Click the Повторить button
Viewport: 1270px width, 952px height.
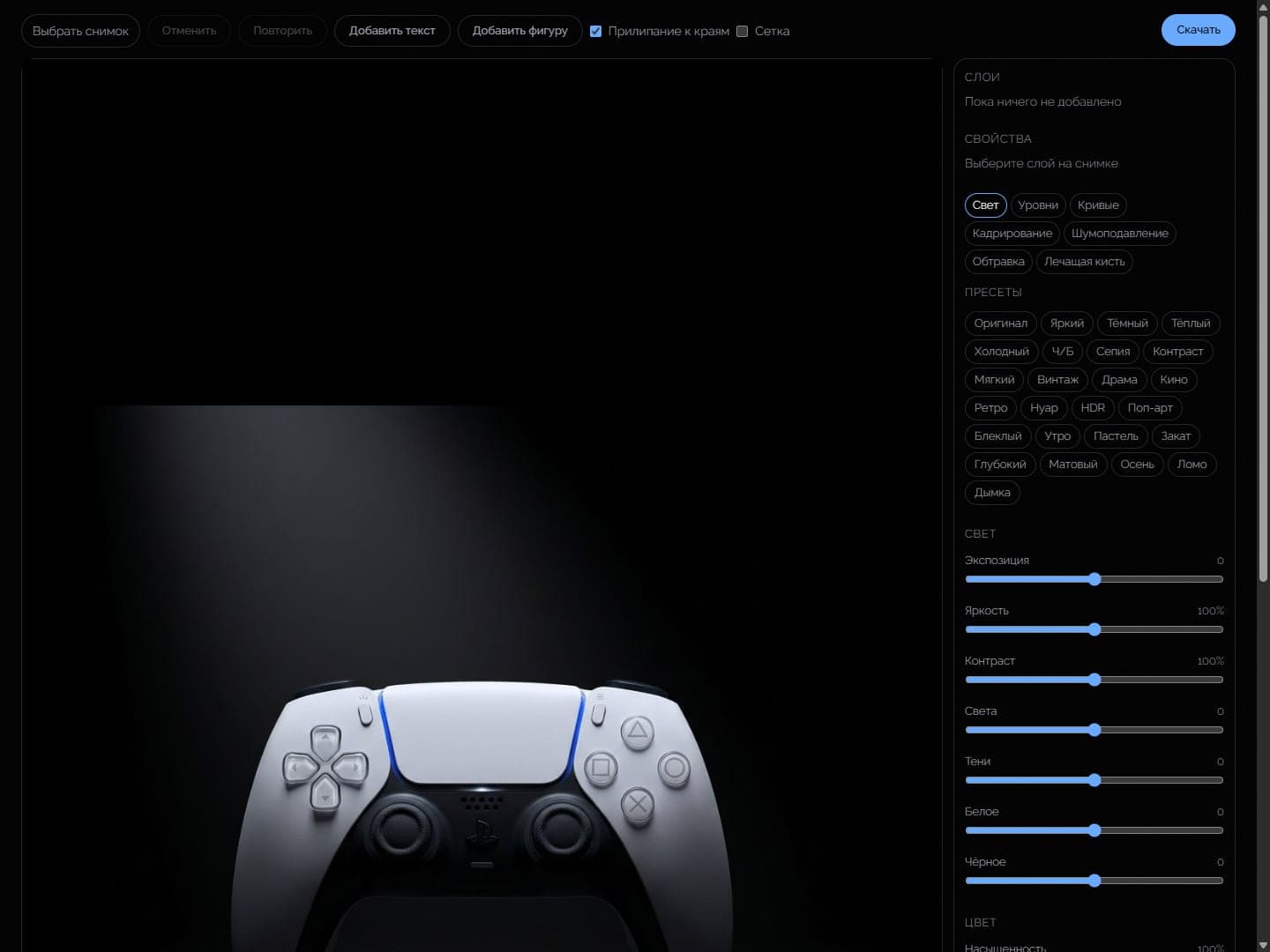click(282, 31)
